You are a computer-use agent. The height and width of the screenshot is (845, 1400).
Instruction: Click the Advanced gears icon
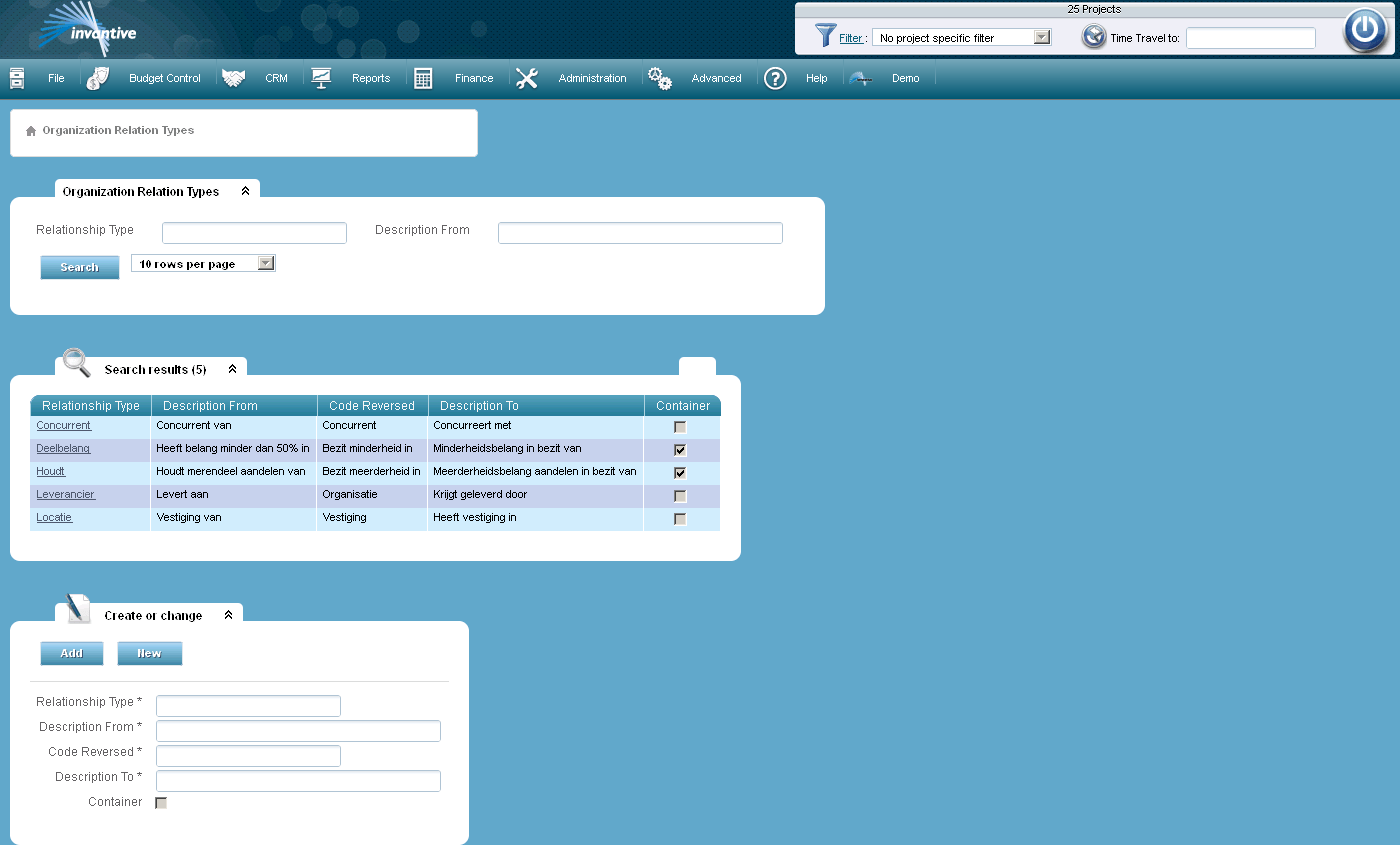click(660, 78)
